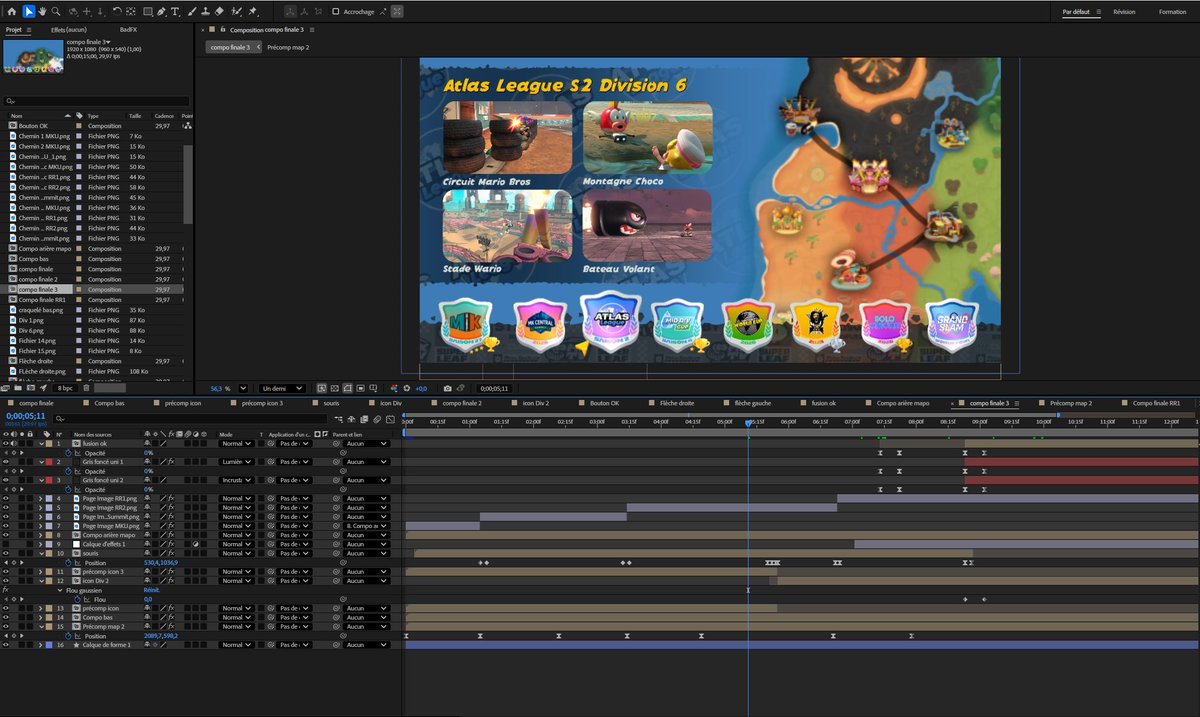Select the Text tool
The width and height of the screenshot is (1200, 717).
(x=175, y=11)
